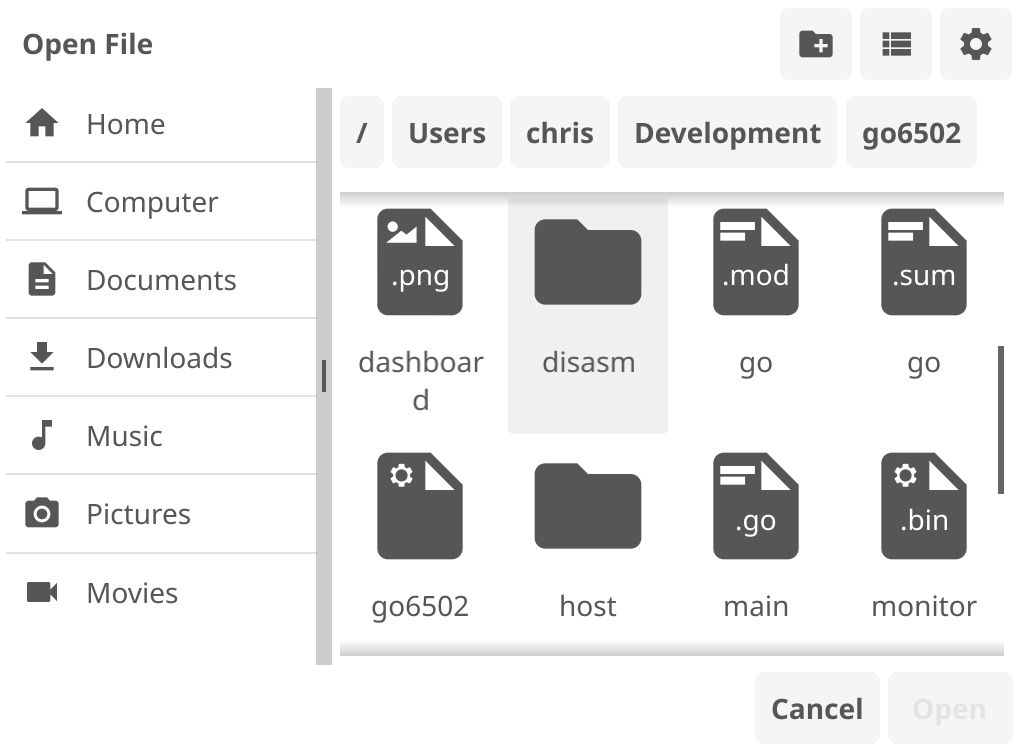
Task: Click the Downloads arrow icon
Action: (42, 357)
